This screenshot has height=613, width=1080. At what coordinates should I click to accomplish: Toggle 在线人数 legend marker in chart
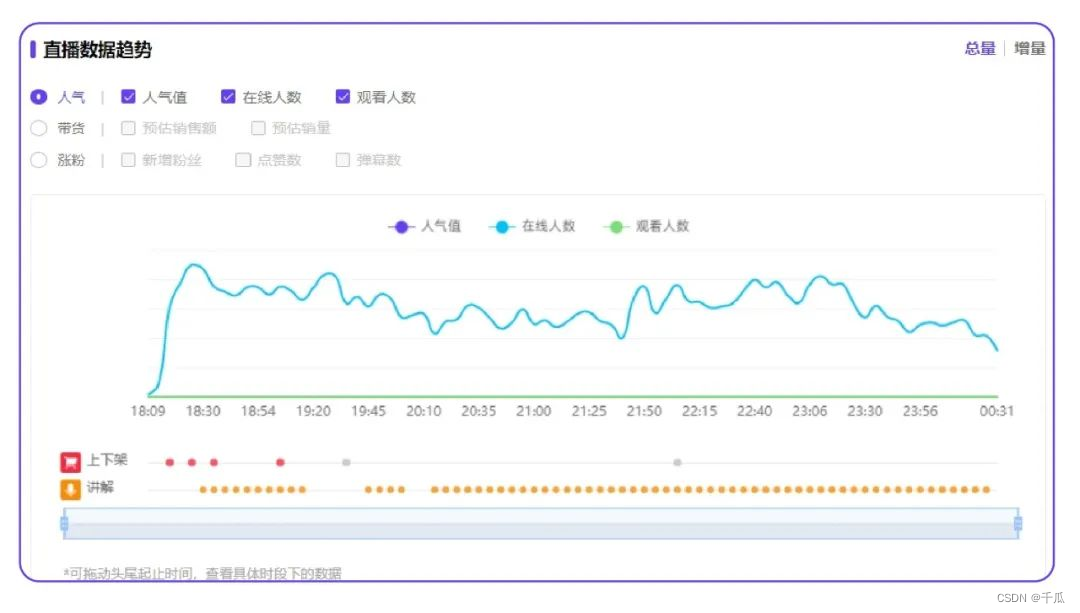coord(502,227)
